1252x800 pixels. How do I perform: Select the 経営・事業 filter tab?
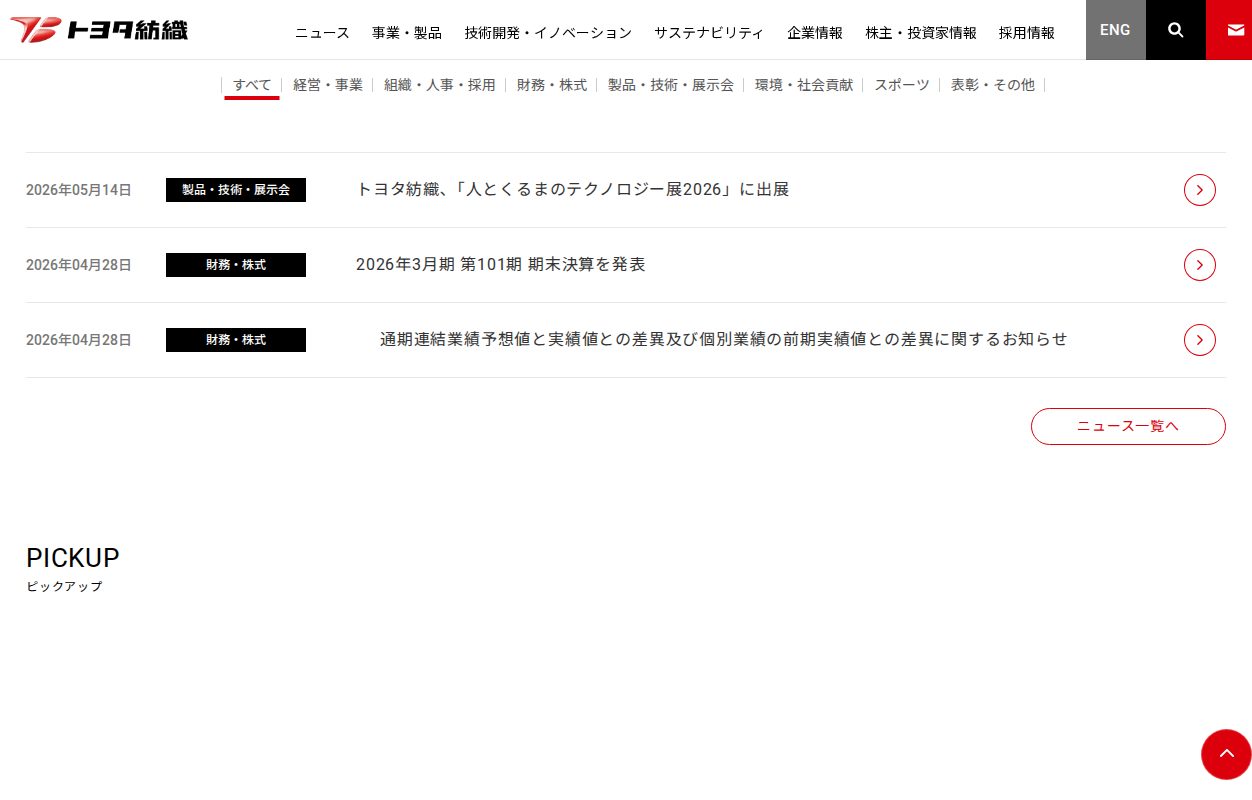[x=328, y=85]
